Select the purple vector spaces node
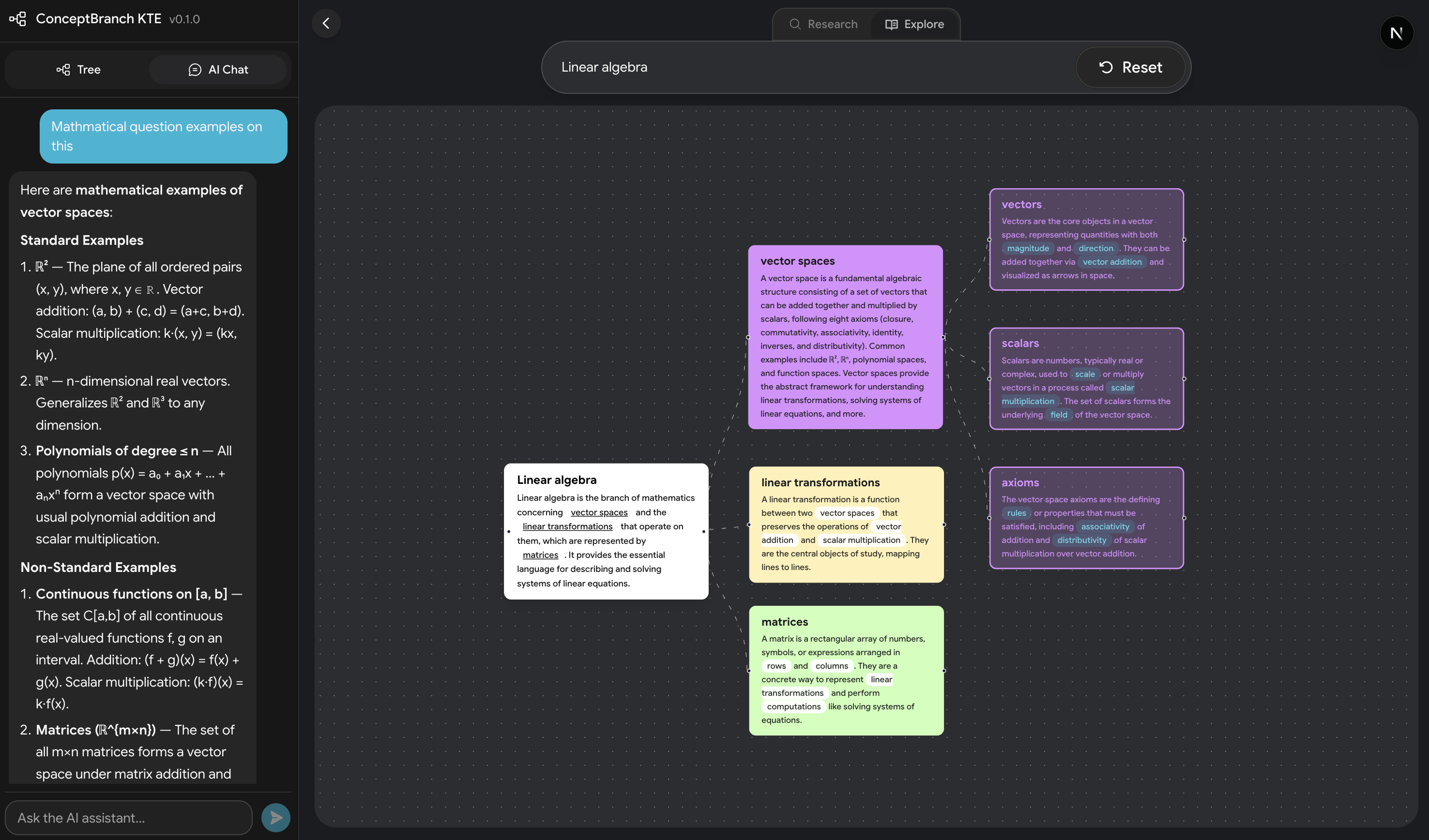1429x840 pixels. pos(845,337)
